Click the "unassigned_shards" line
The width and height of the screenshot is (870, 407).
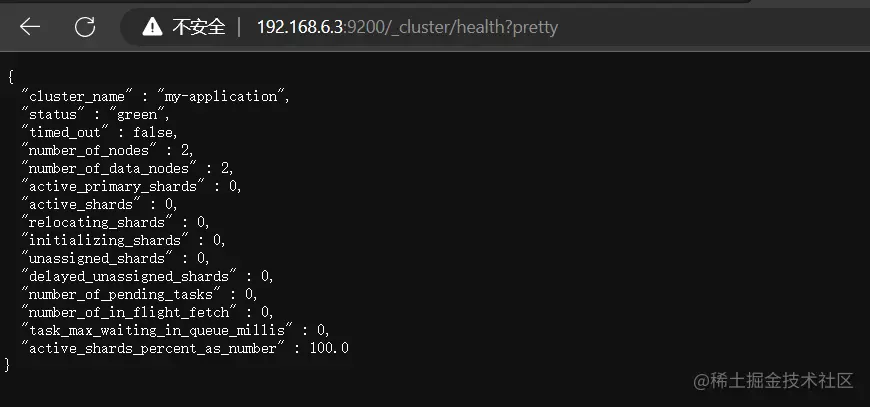[115, 258]
